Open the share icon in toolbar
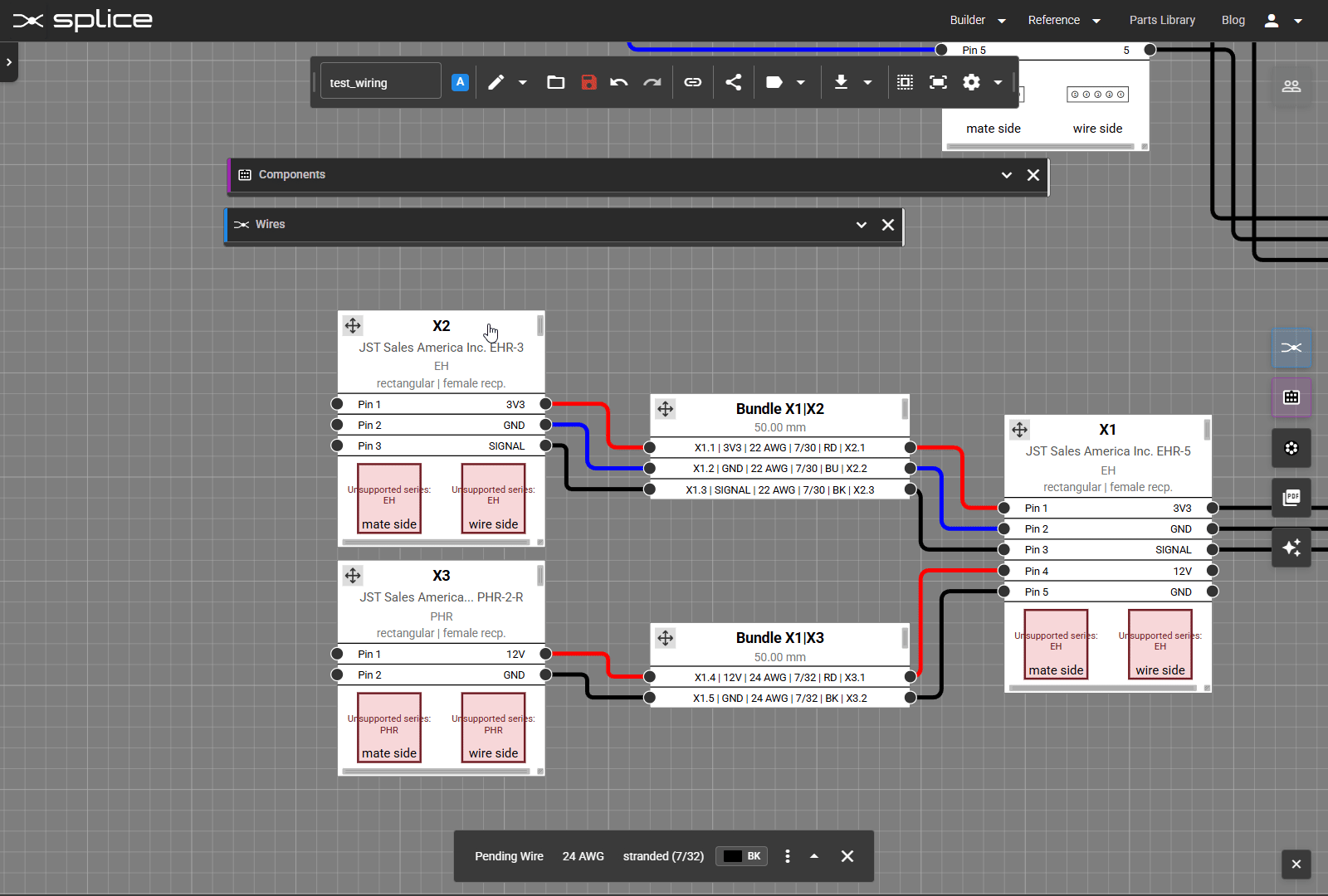The image size is (1328, 896). coord(734,82)
